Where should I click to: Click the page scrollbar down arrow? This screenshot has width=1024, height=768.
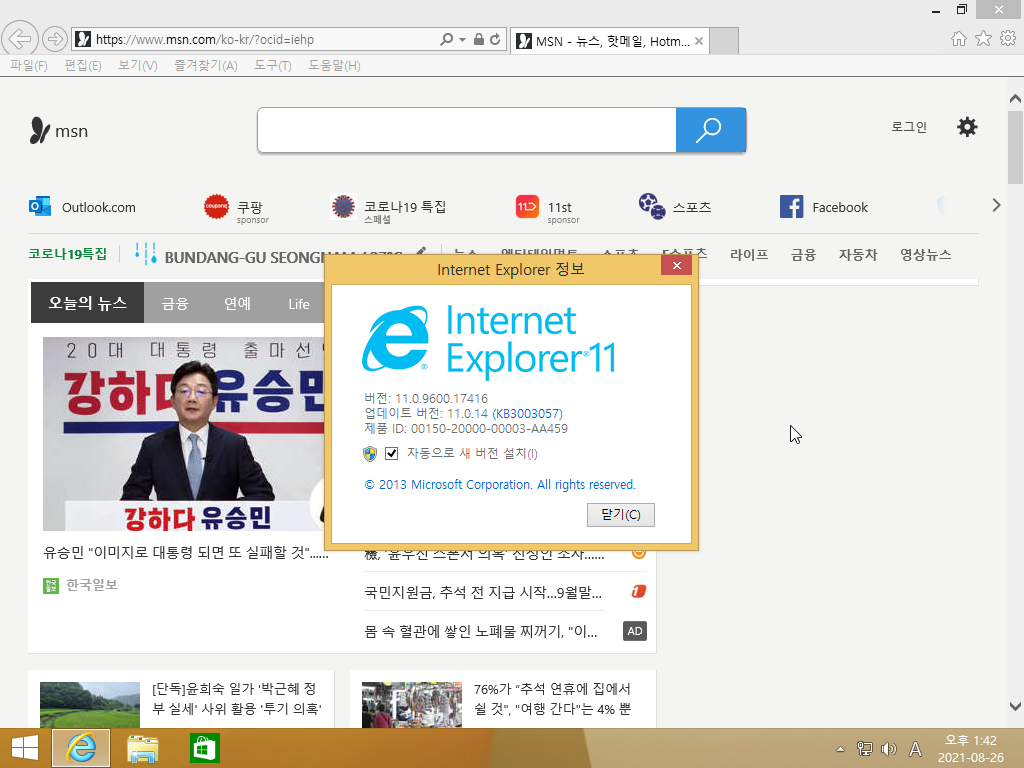pyautogui.click(x=1015, y=706)
